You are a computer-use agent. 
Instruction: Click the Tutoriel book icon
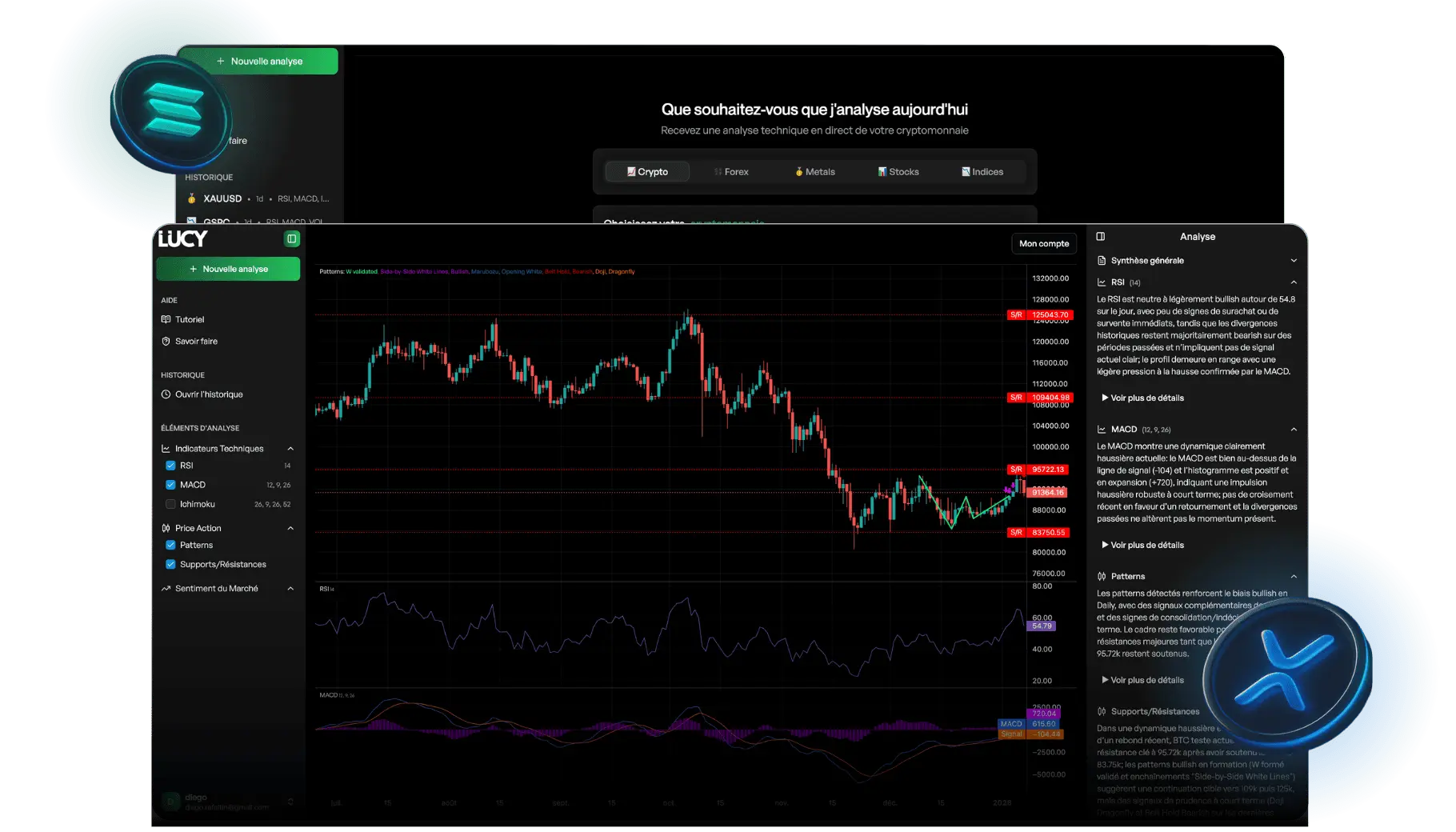tap(166, 319)
